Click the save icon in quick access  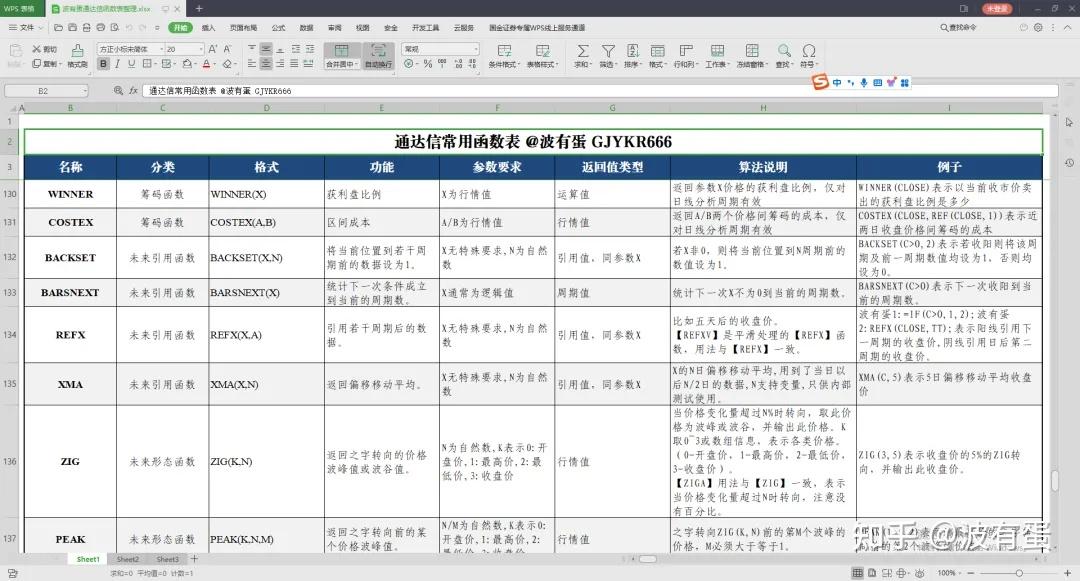72,28
